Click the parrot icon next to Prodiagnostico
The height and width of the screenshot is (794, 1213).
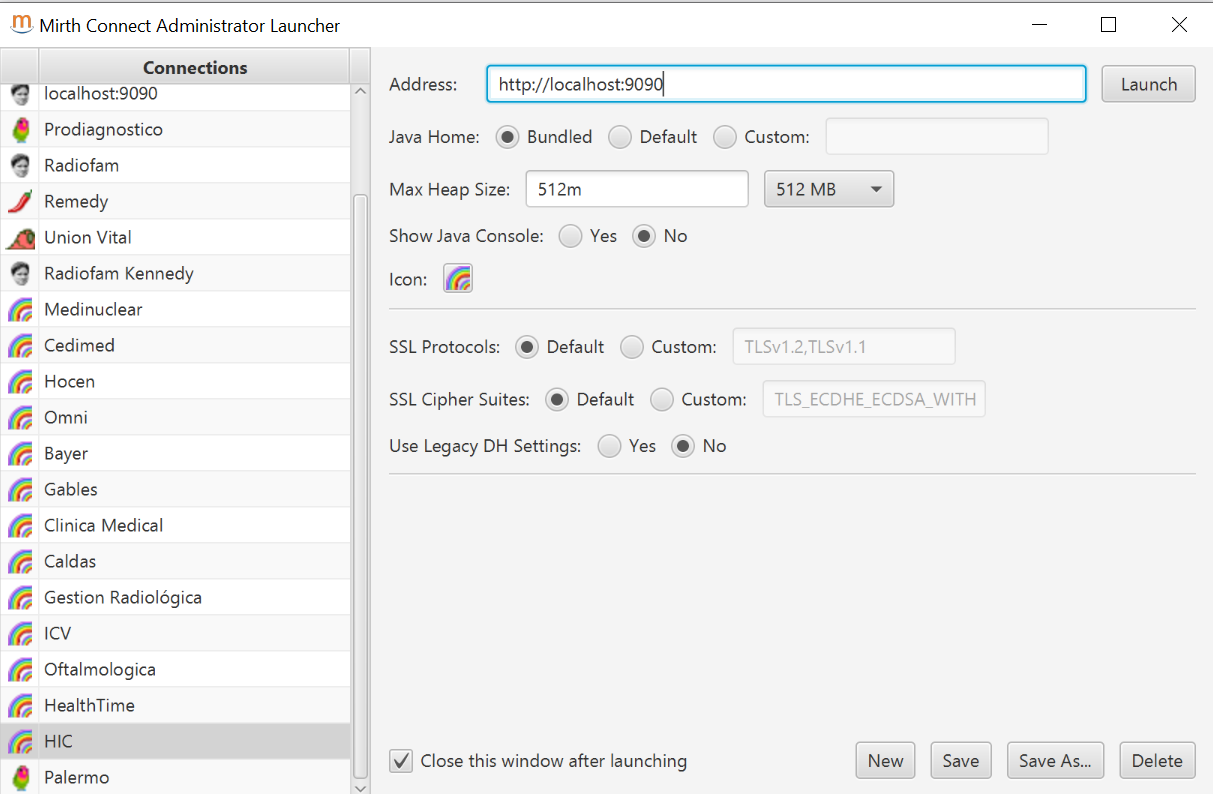coord(20,129)
